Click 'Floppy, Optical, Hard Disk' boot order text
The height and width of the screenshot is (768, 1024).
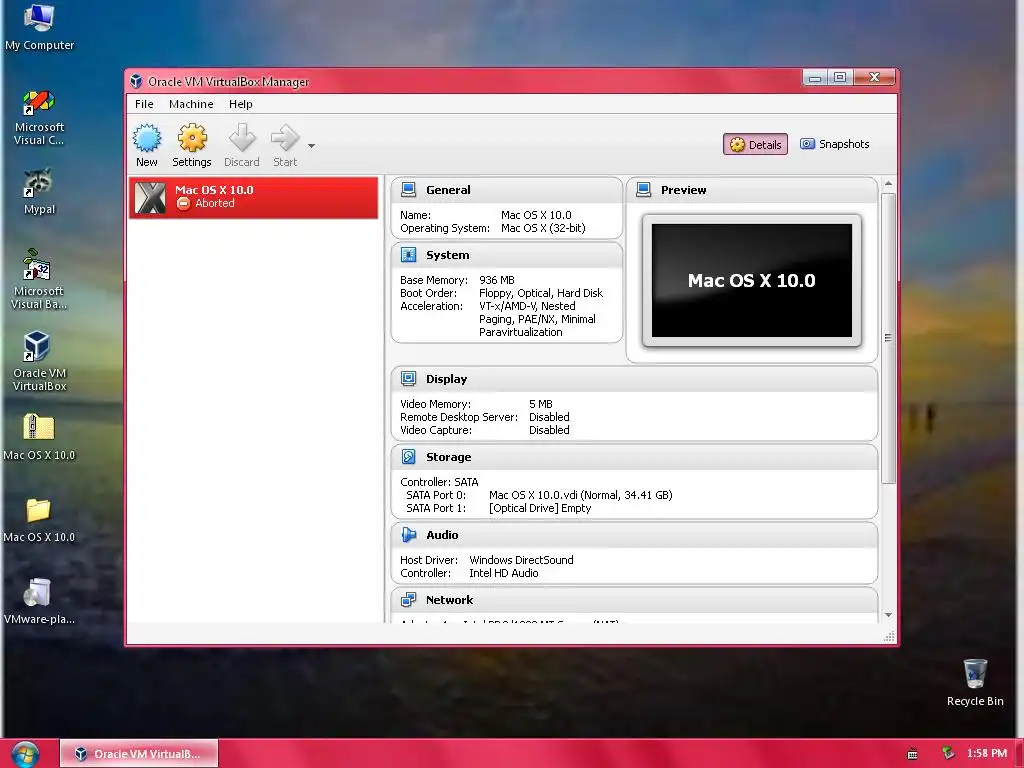pyautogui.click(x=541, y=293)
